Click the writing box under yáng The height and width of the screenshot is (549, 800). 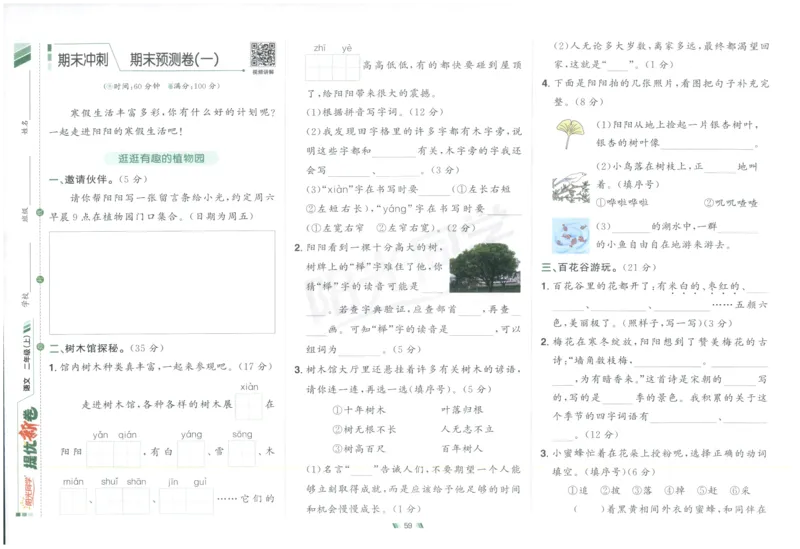191,454
